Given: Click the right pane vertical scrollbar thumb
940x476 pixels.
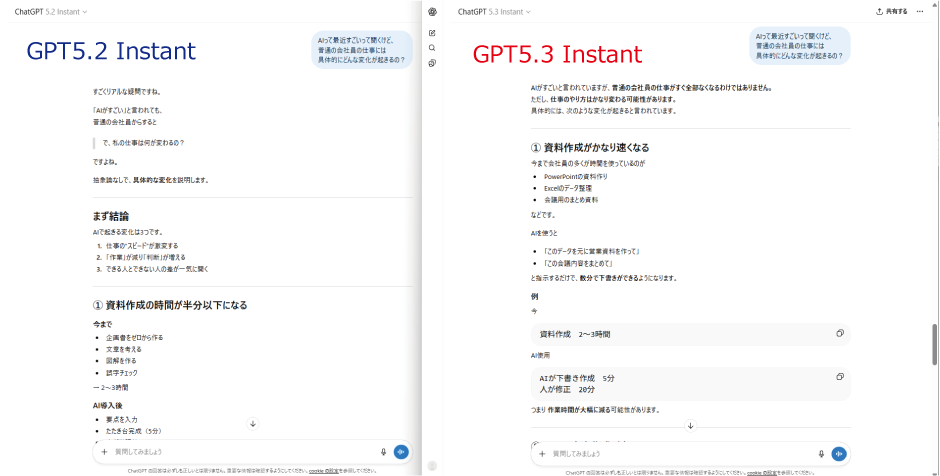Looking at the screenshot, I should tap(936, 346).
